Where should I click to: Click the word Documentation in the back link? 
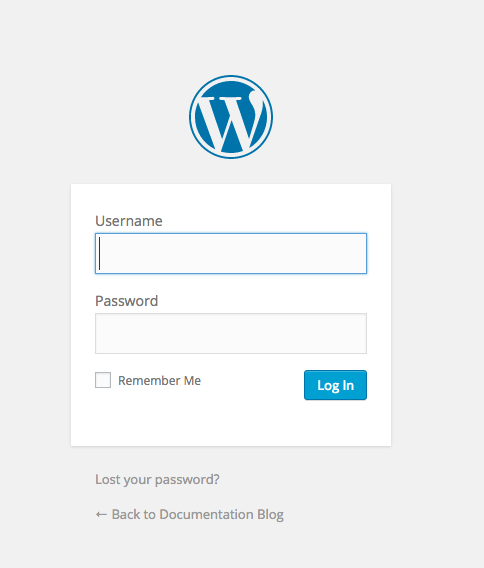point(206,514)
